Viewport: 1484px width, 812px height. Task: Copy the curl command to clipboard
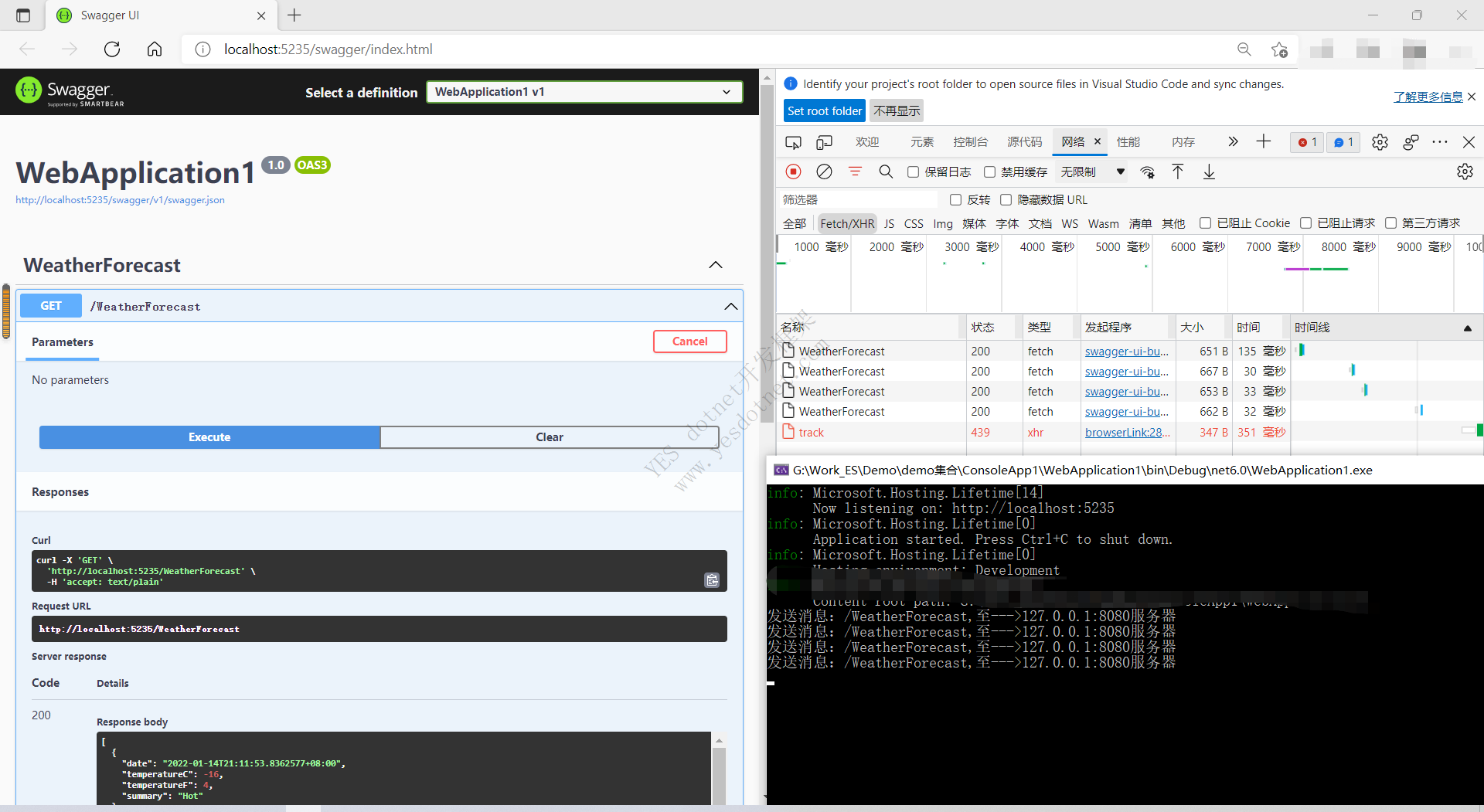point(712,580)
